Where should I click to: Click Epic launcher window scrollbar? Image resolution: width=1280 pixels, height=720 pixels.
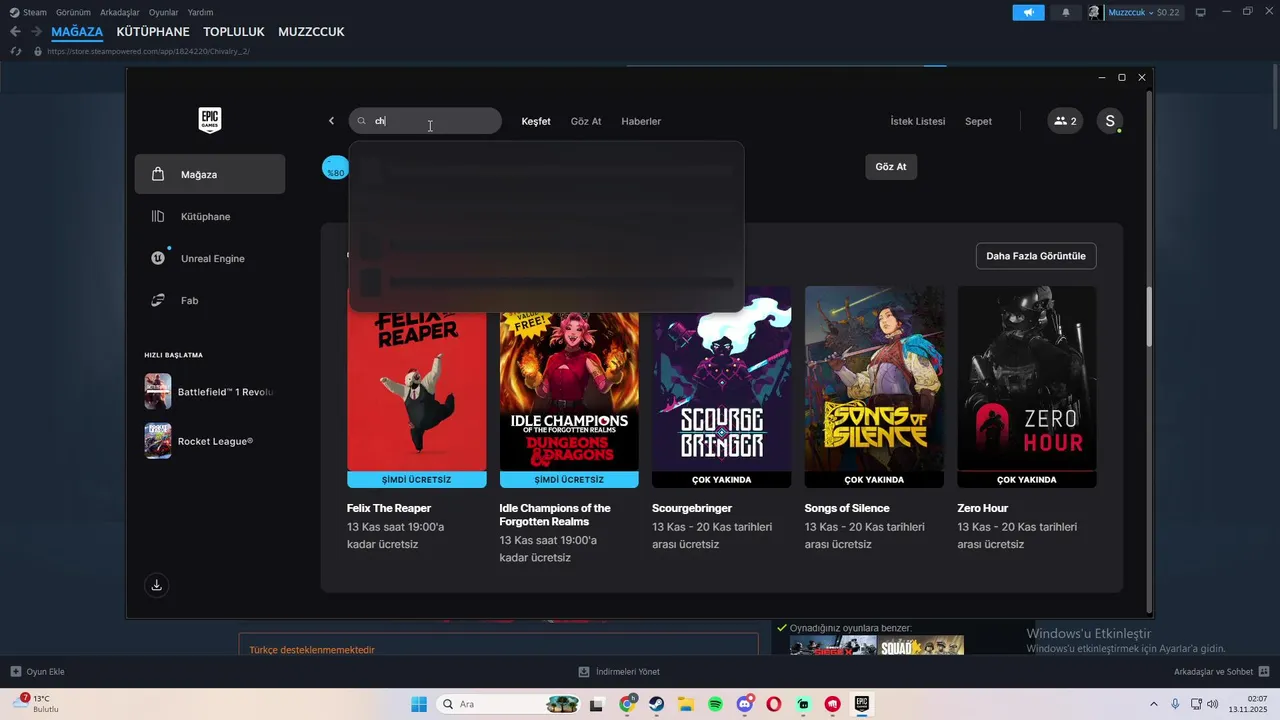[1148, 317]
